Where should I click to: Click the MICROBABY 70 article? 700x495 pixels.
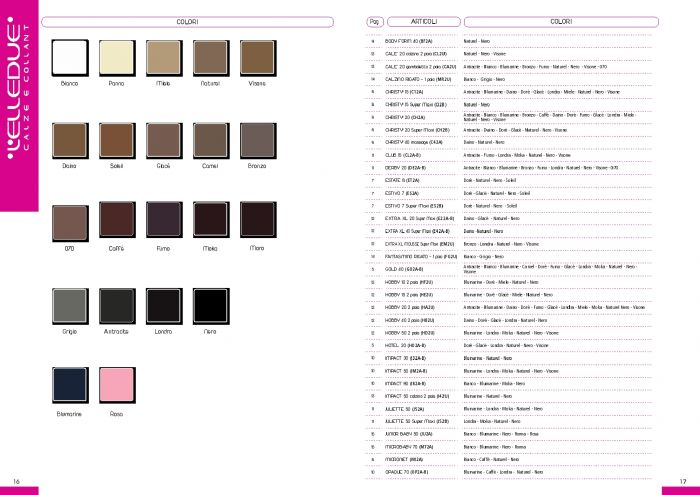point(408,447)
